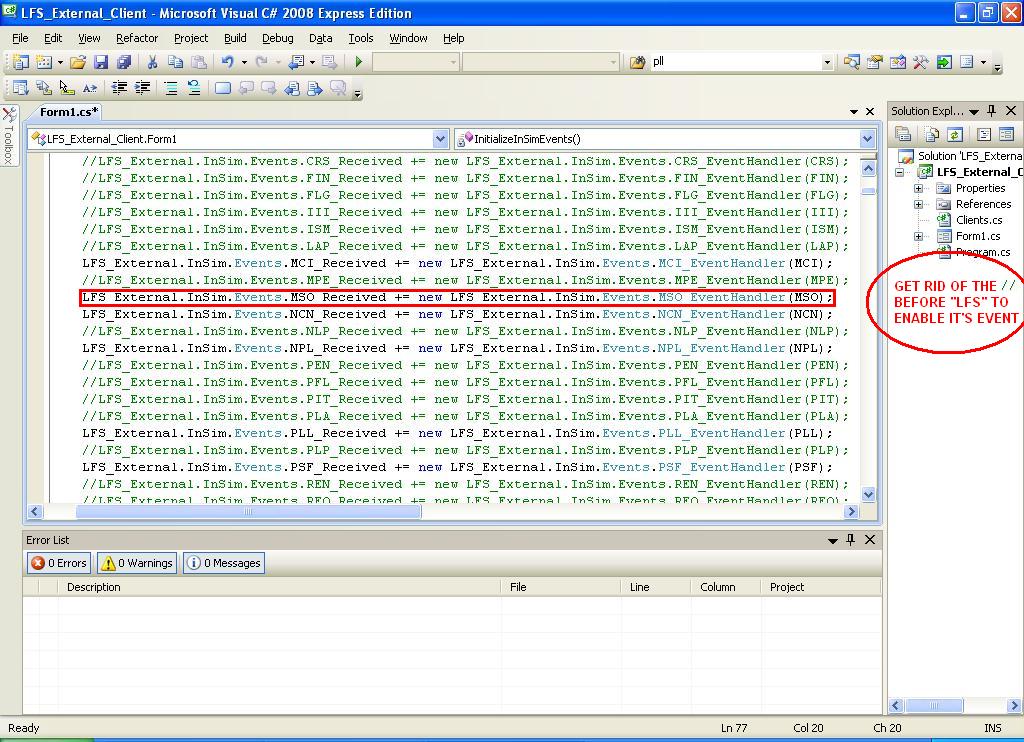Increase line indent in text editor toolbar

tap(142, 88)
